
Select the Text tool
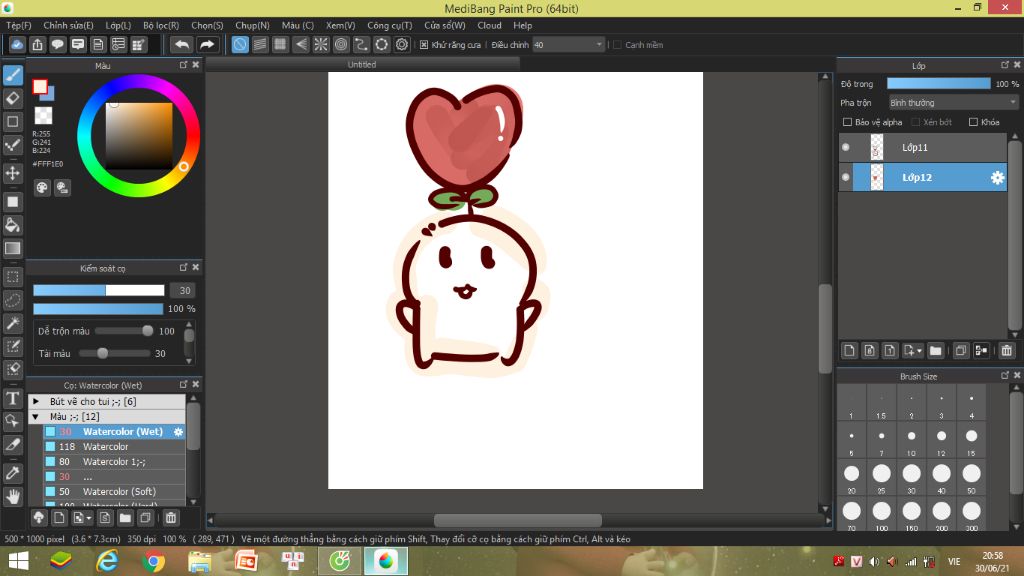(13, 398)
